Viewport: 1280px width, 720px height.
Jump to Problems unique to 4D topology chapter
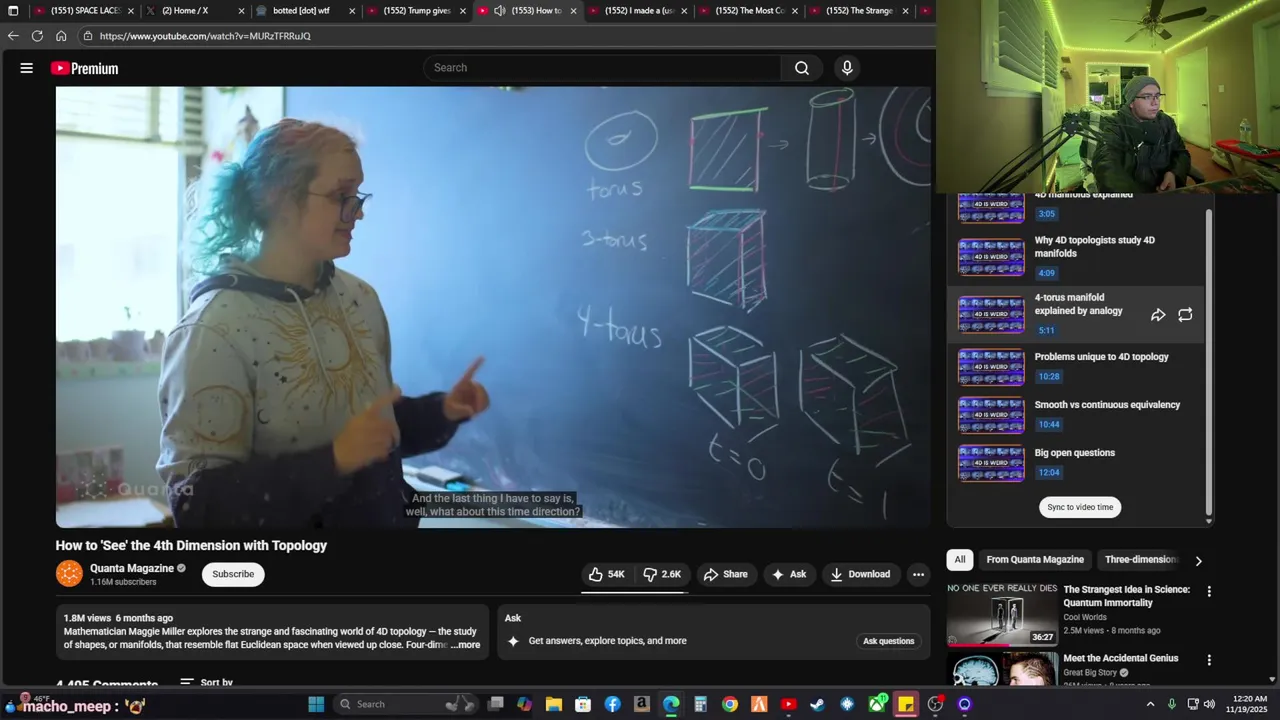click(1076, 367)
